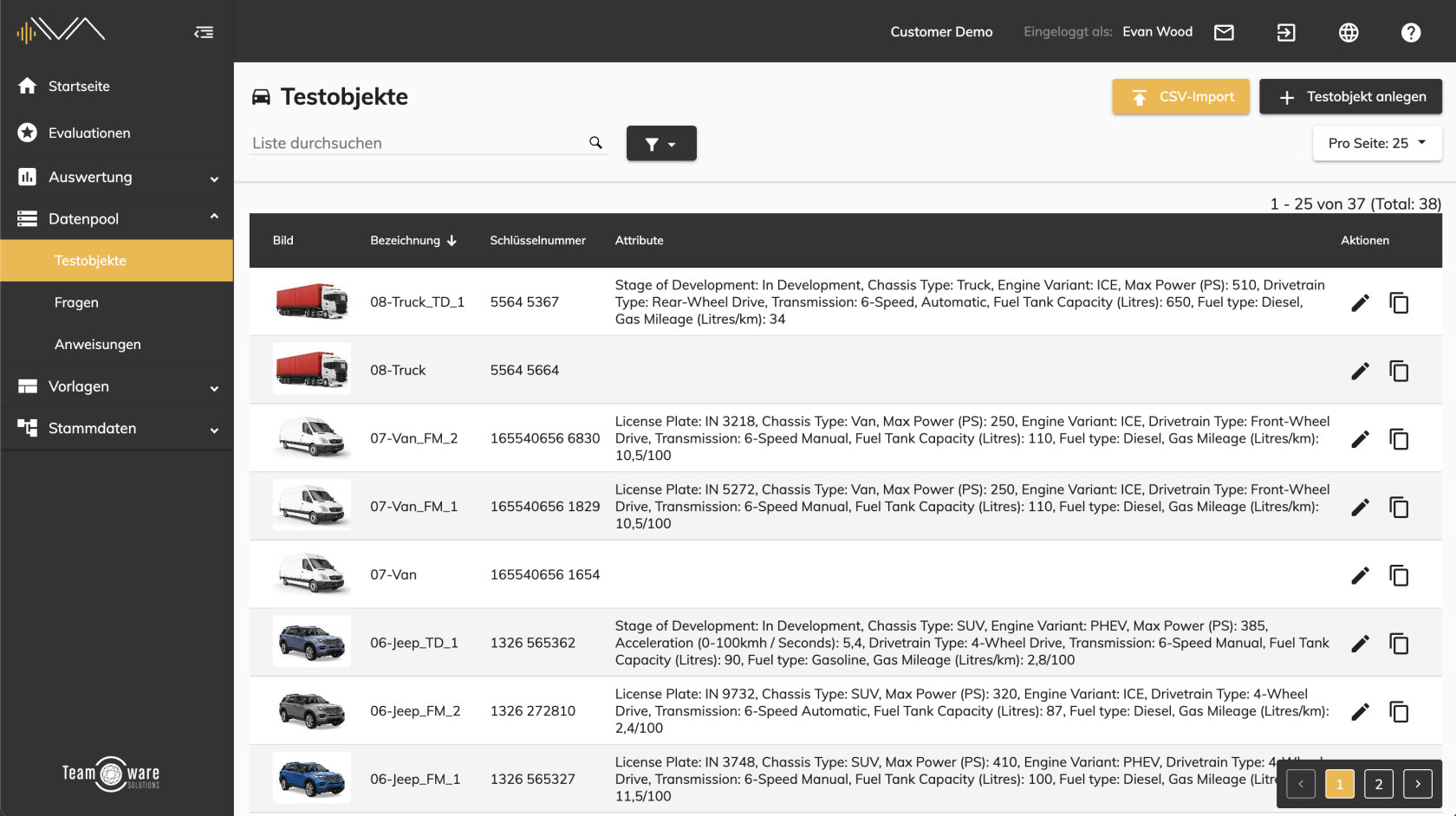Image resolution: width=1456 pixels, height=816 pixels.
Task: Open the 08-Truck_TD_1 truck thumbnail
Action: (312, 302)
